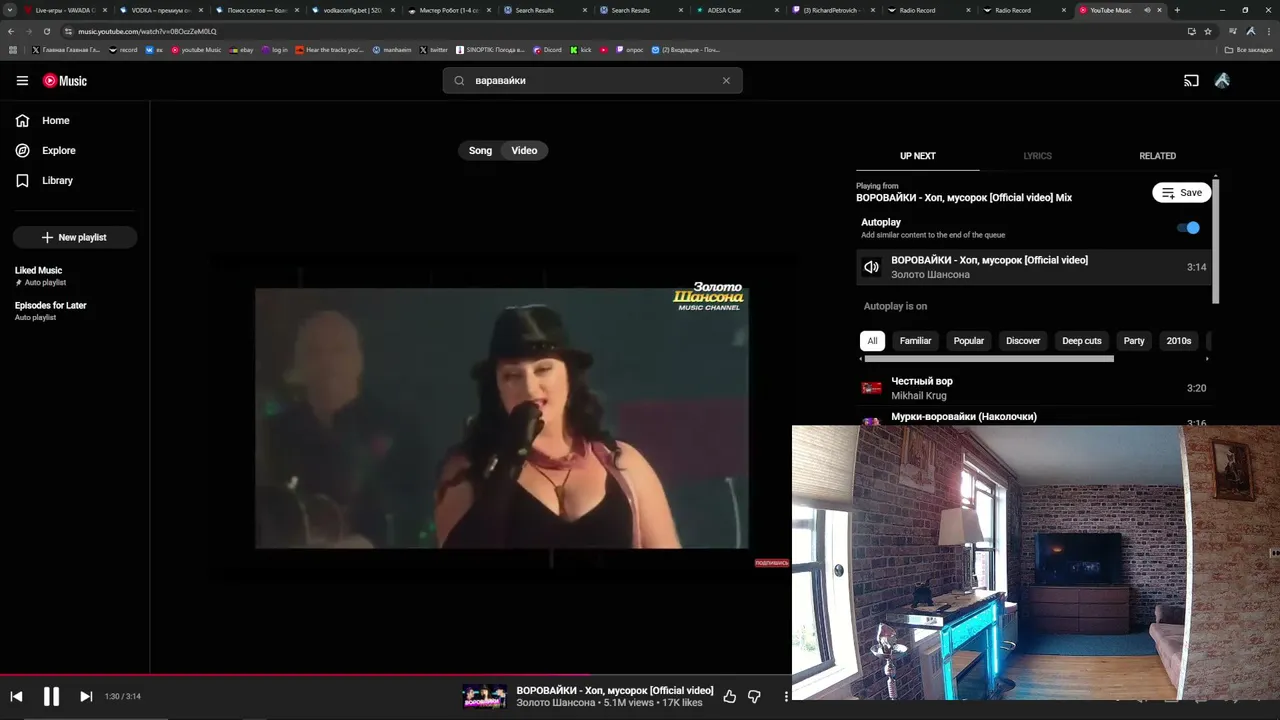Open the Cast to device icon
This screenshot has height=720, width=1280.
click(1191, 81)
